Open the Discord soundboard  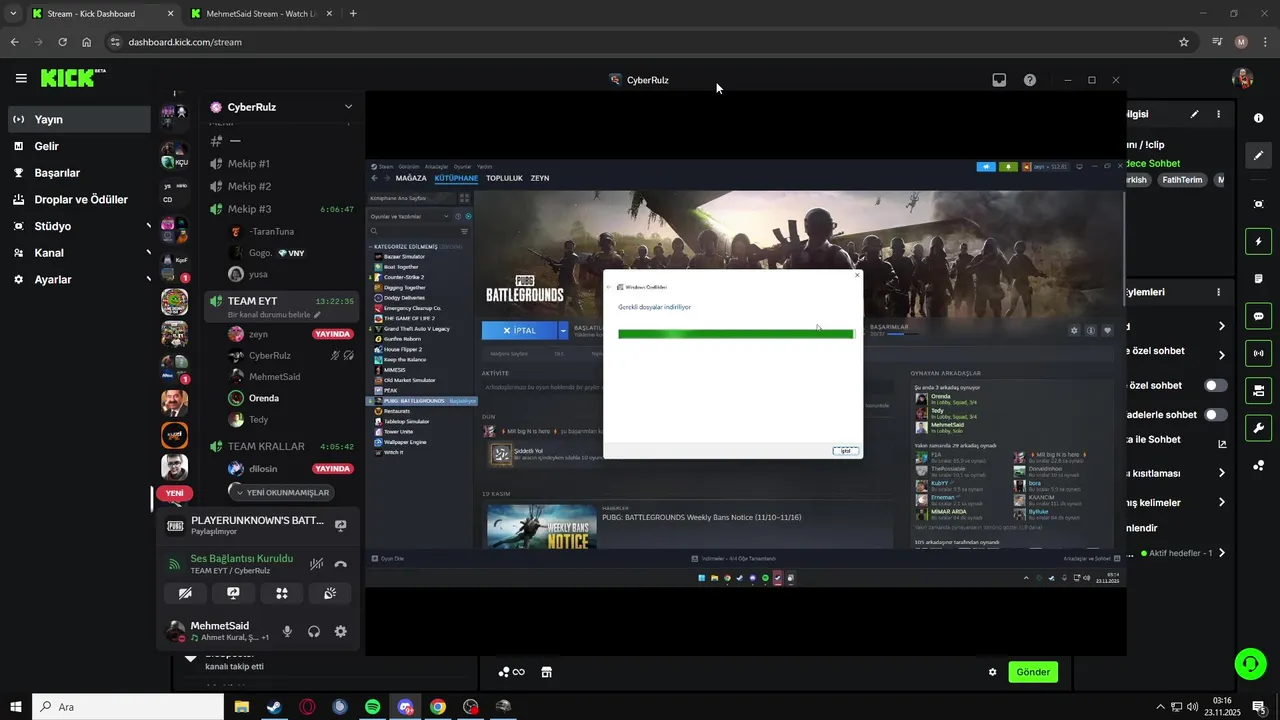pyautogui.click(x=330, y=593)
